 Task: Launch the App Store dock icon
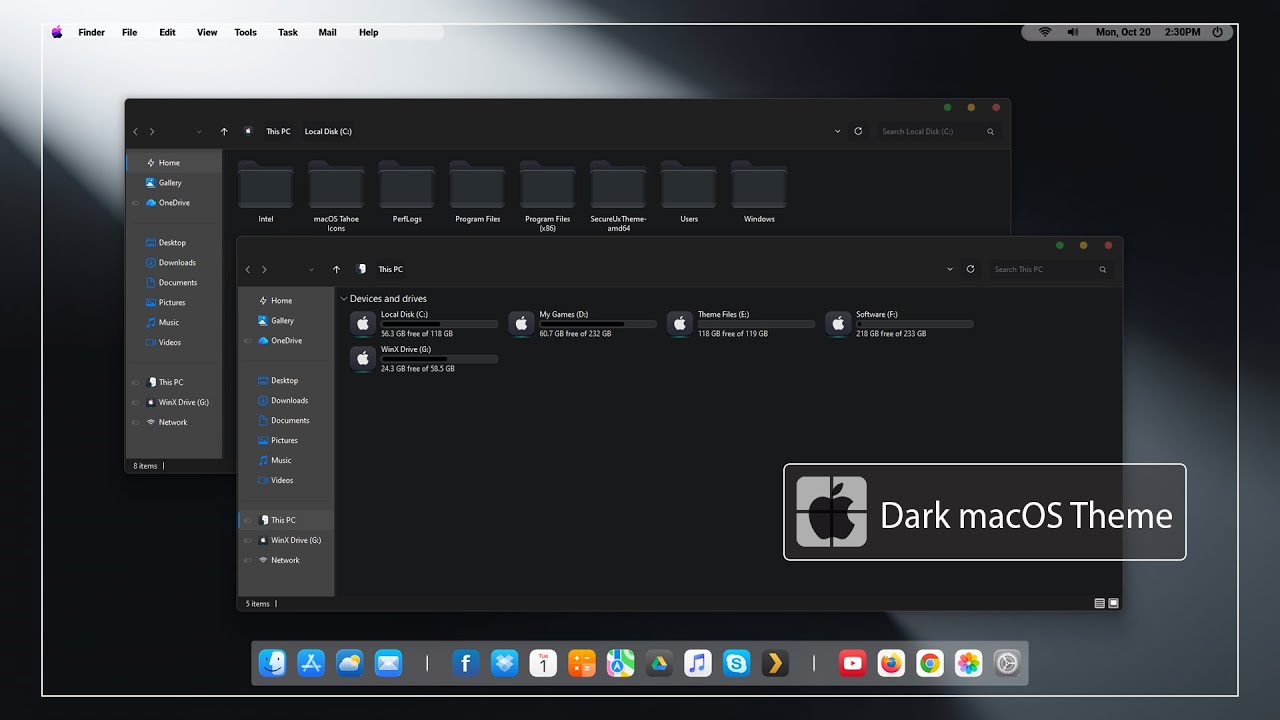(x=311, y=663)
